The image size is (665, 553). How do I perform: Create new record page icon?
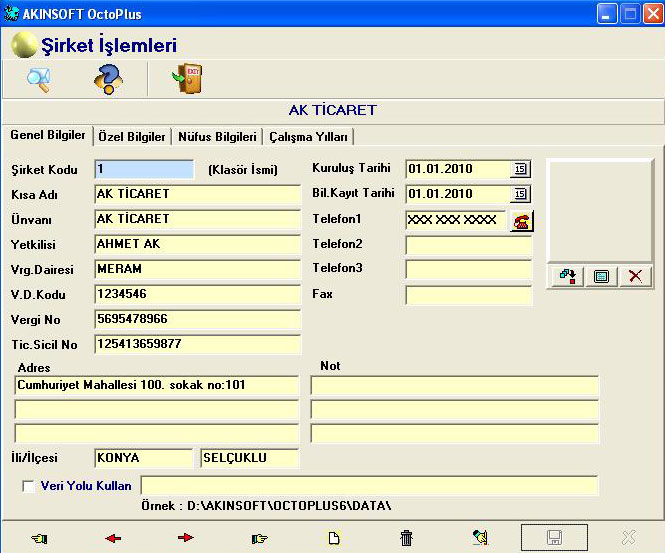[334, 539]
